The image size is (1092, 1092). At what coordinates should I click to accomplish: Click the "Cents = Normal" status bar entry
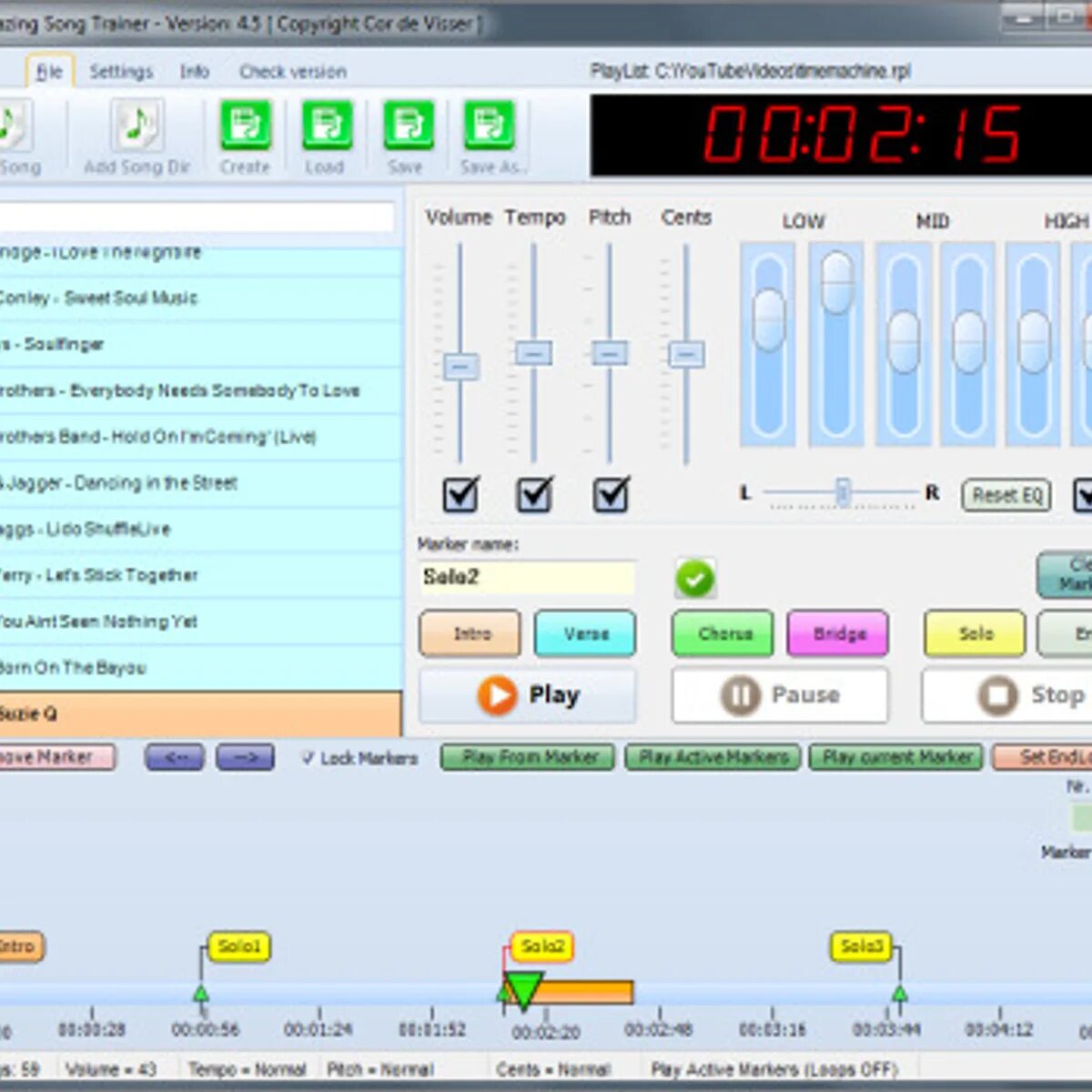pyautogui.click(x=555, y=1069)
